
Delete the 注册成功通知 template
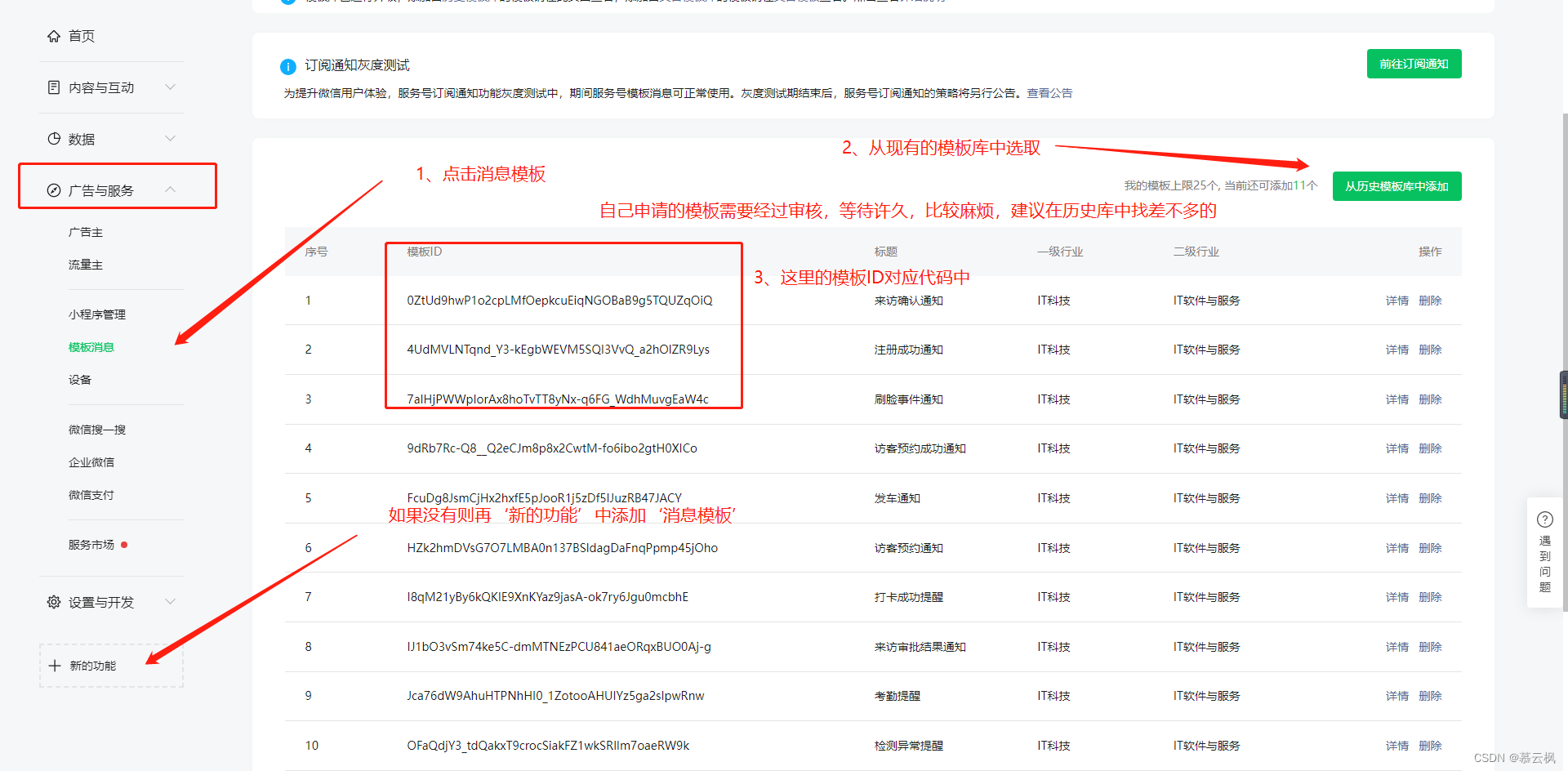click(x=1430, y=350)
